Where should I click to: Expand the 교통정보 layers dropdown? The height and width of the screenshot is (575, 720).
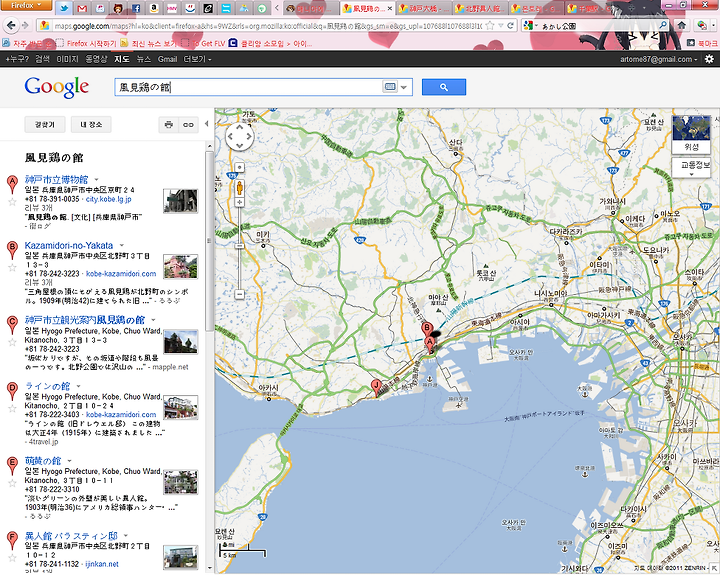point(694,168)
